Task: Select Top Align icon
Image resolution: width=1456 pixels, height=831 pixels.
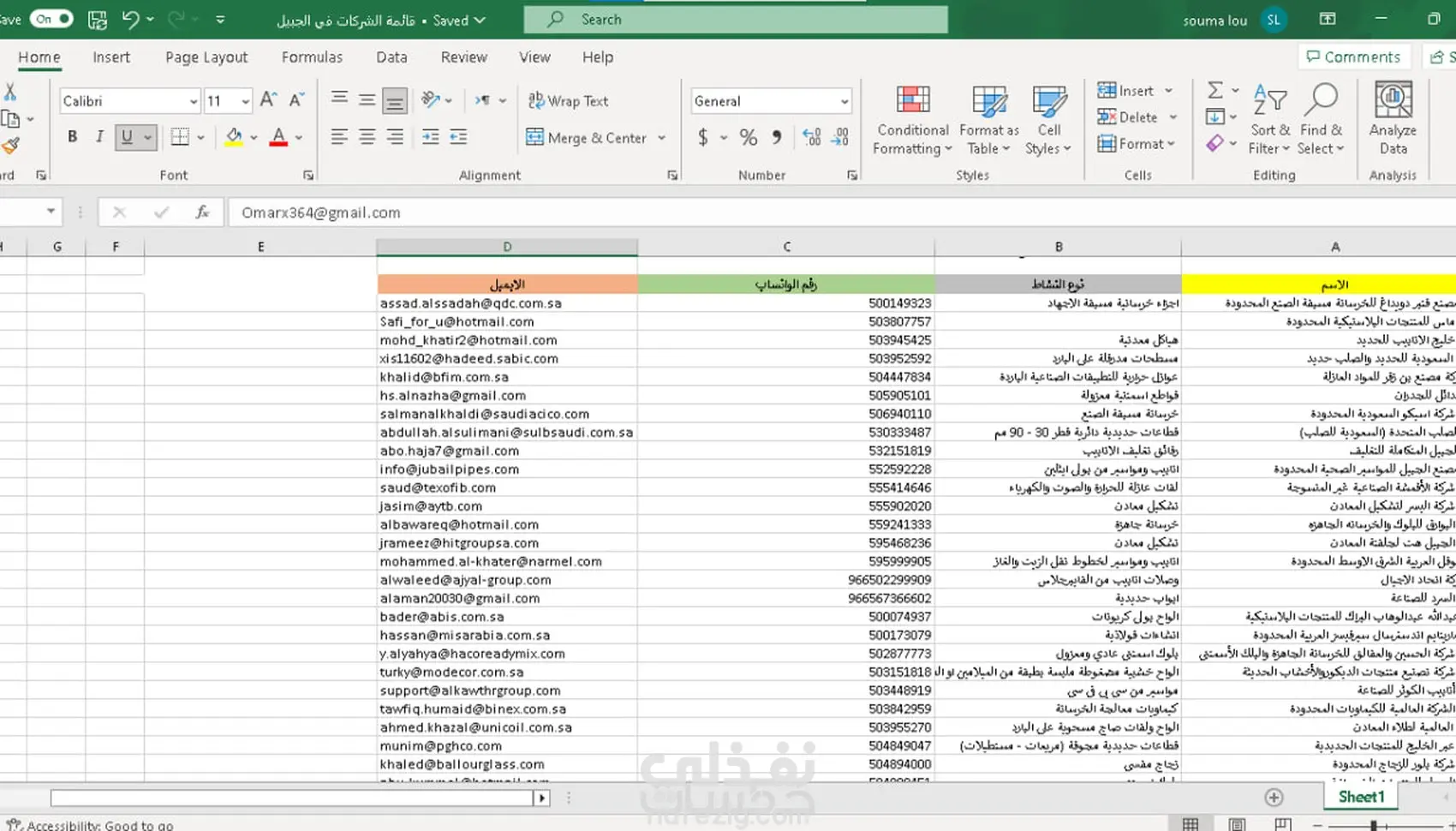Action: pyautogui.click(x=339, y=99)
